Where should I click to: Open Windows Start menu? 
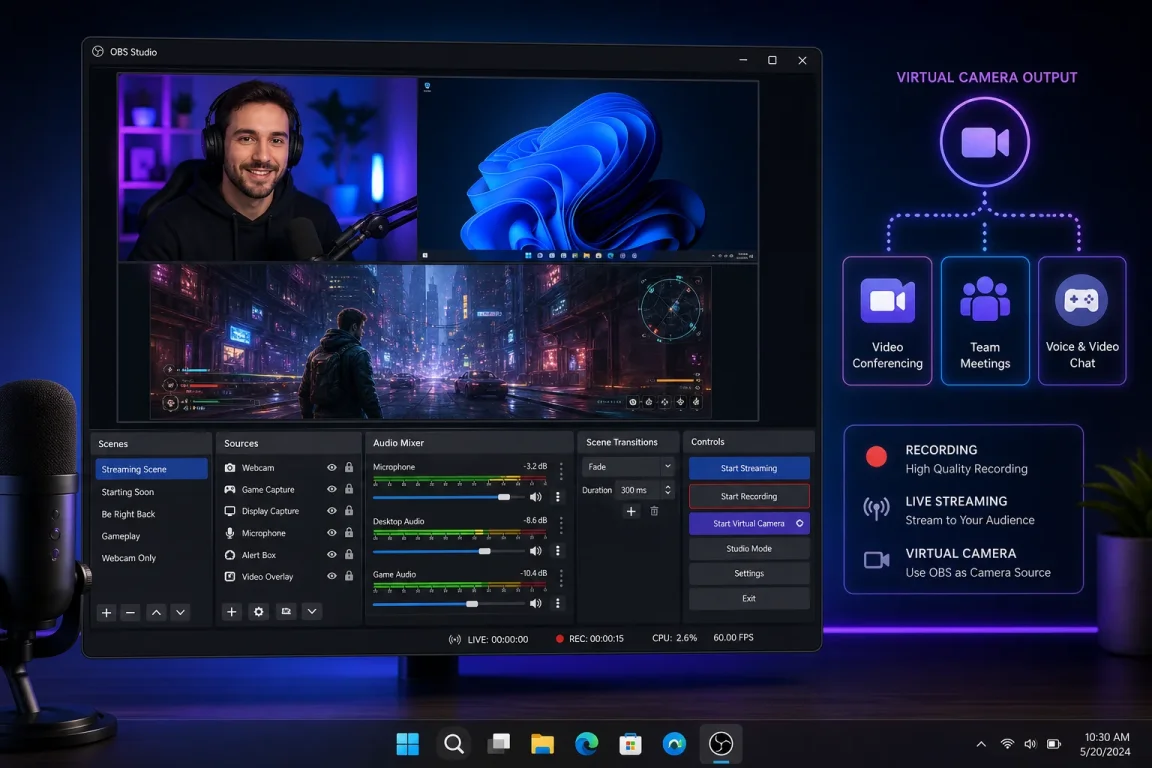[408, 744]
